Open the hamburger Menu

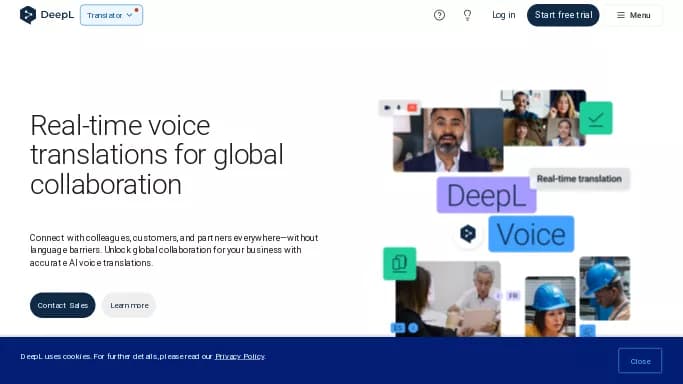click(634, 15)
